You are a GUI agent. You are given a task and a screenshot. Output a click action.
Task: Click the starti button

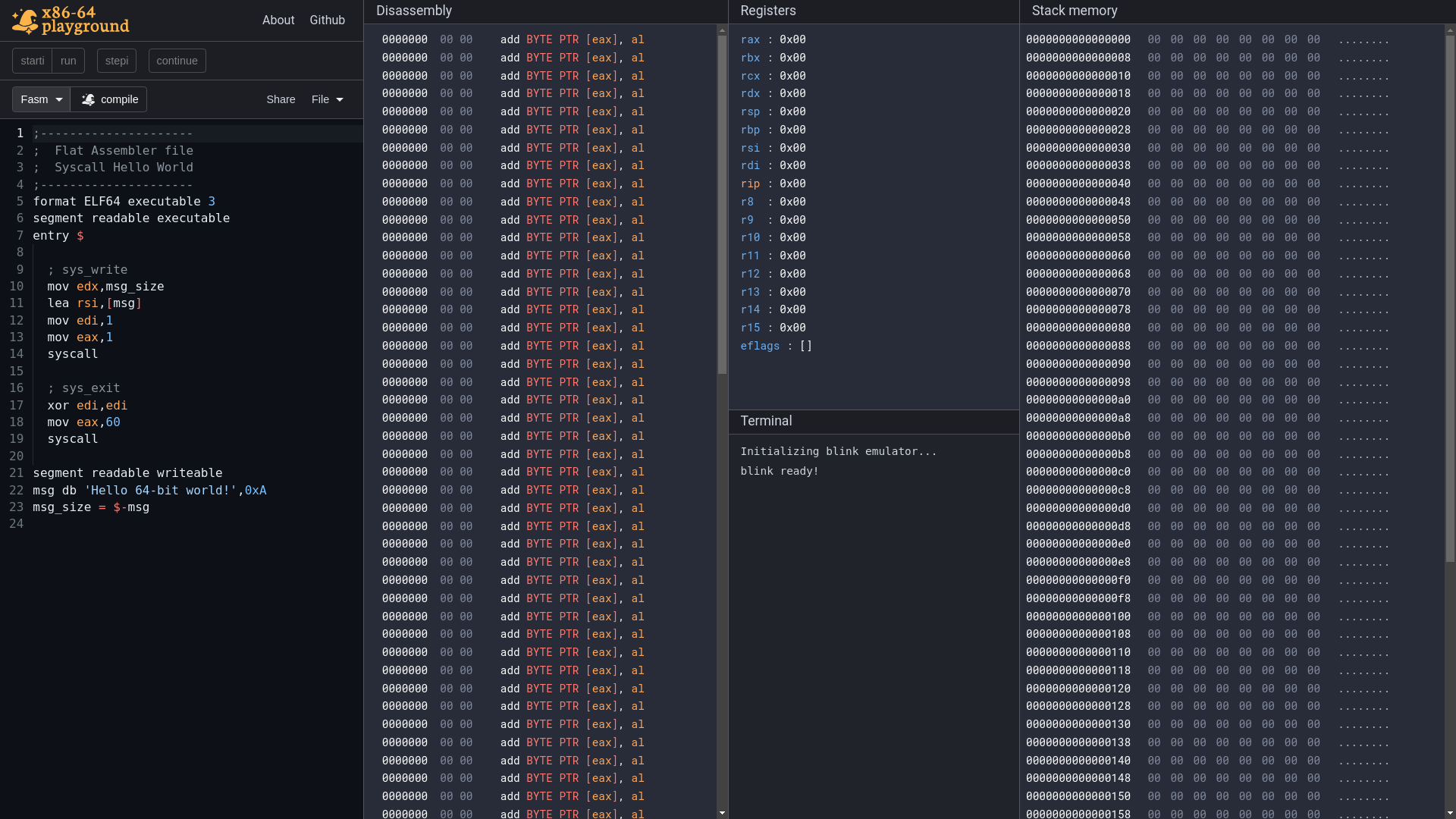(x=33, y=61)
